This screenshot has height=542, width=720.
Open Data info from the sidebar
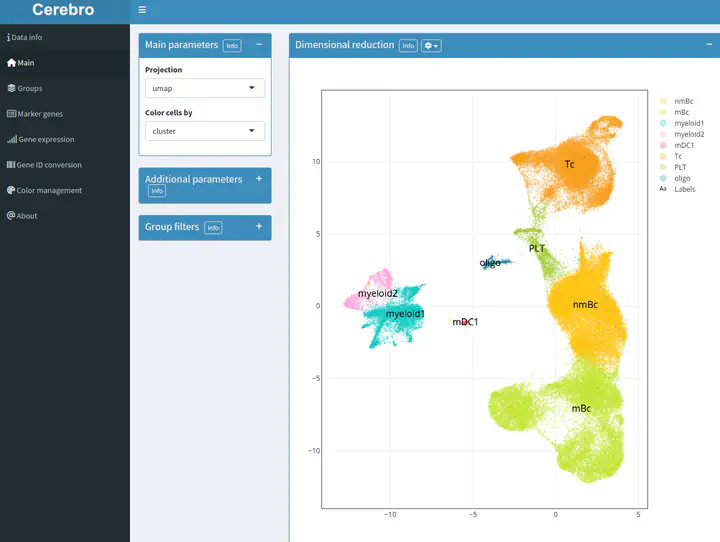click(27, 37)
